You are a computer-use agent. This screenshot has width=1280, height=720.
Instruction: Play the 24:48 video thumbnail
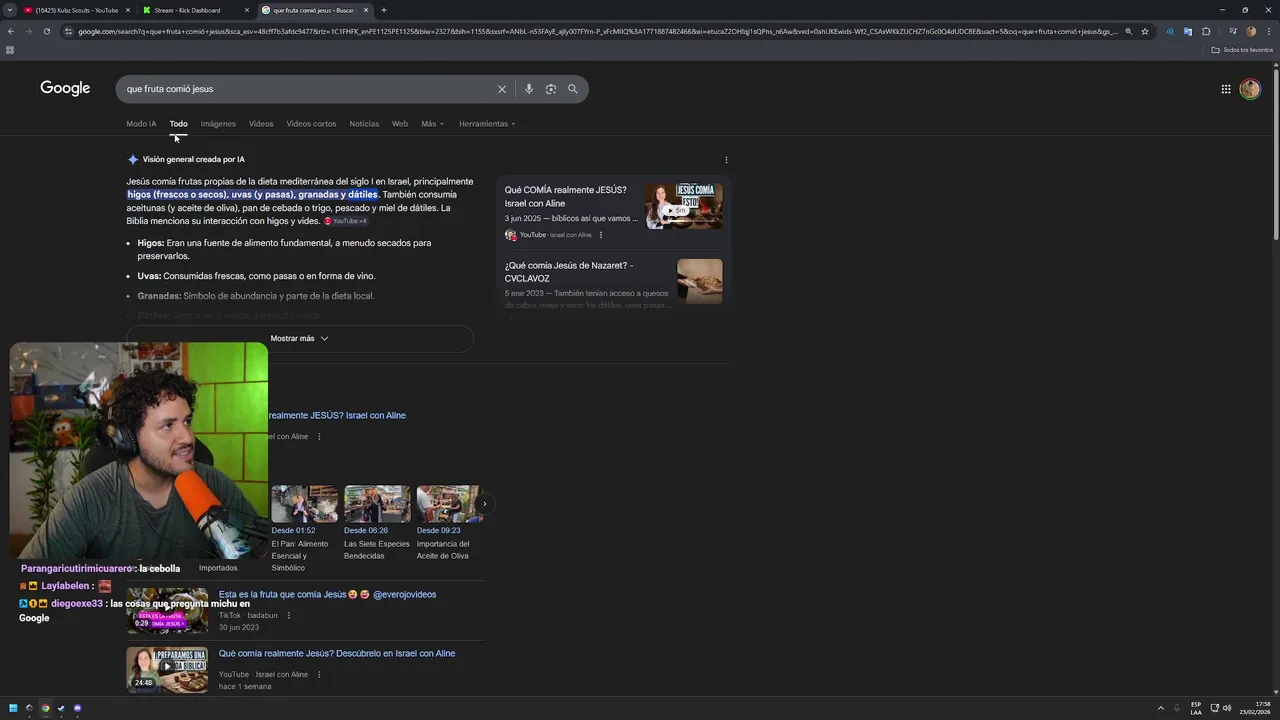click(x=167, y=670)
